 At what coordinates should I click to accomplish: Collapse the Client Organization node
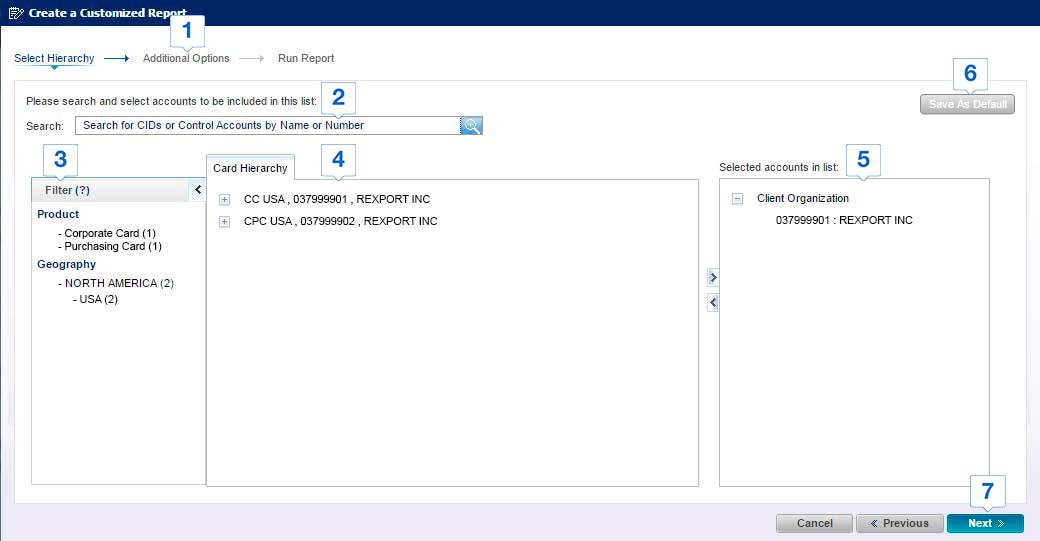click(738, 198)
